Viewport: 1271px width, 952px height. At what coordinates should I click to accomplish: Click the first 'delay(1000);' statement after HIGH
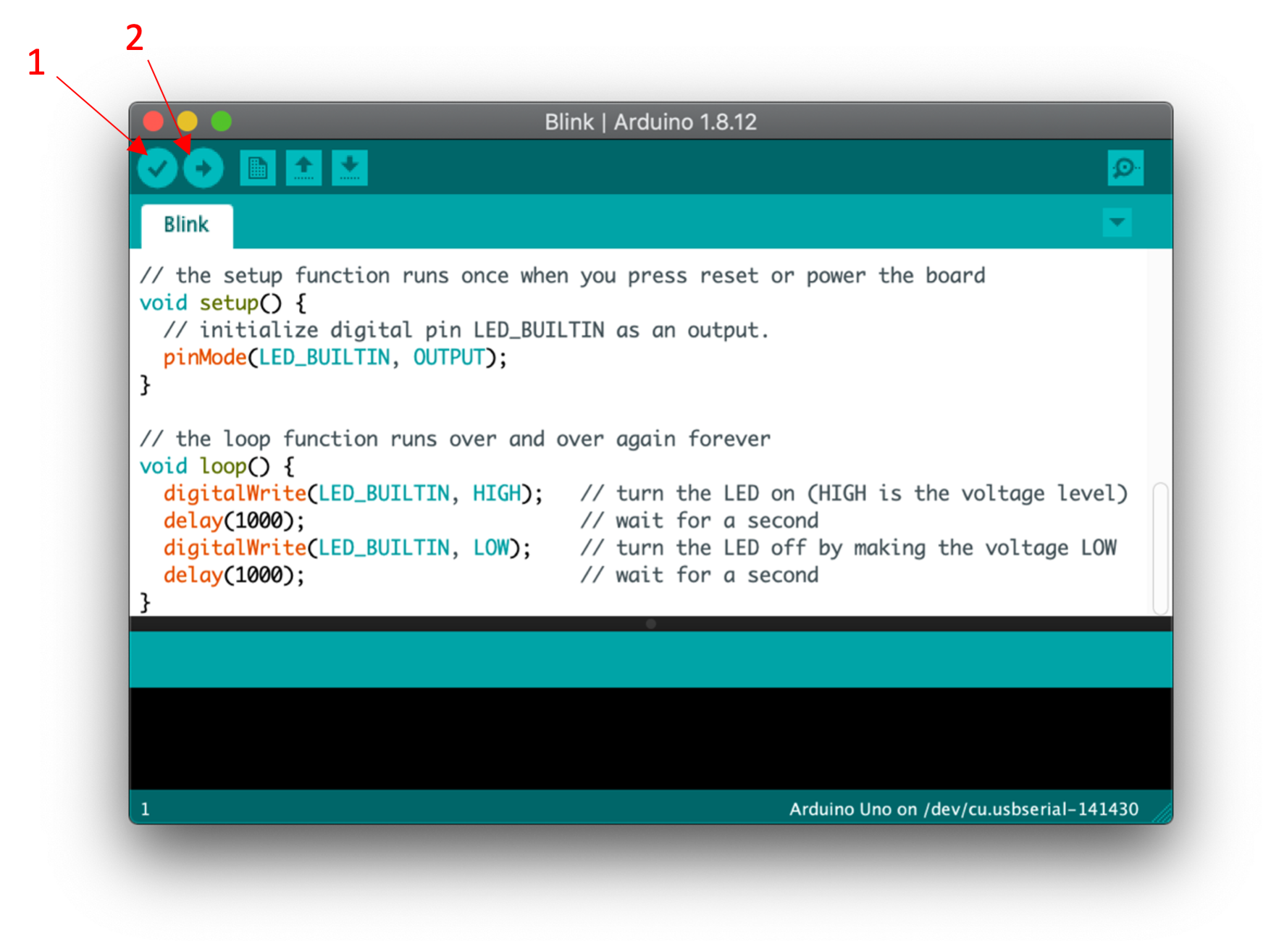[234, 521]
